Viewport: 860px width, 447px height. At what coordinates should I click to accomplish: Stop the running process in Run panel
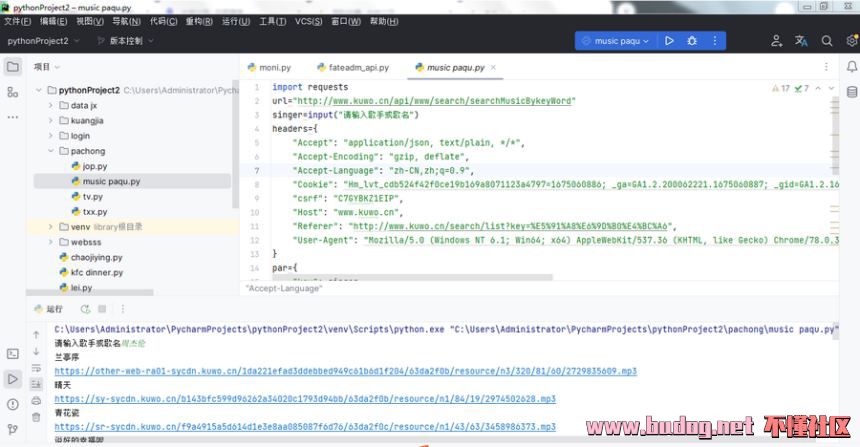coord(102,309)
